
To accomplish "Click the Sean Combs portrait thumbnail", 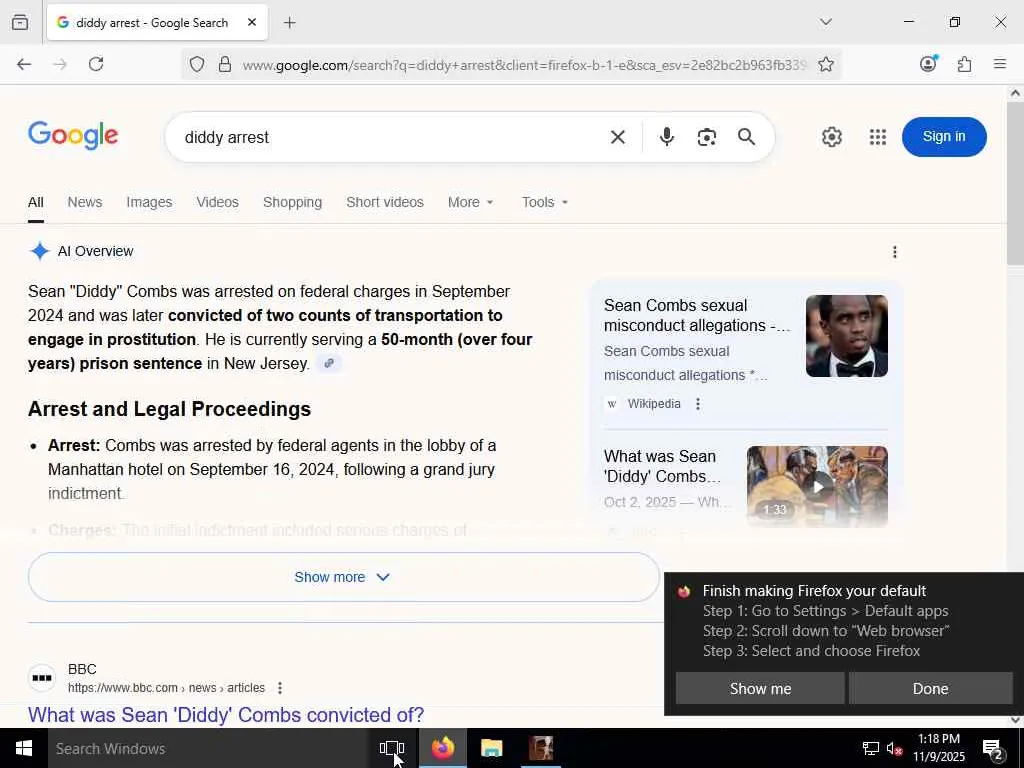I will pyautogui.click(x=846, y=336).
